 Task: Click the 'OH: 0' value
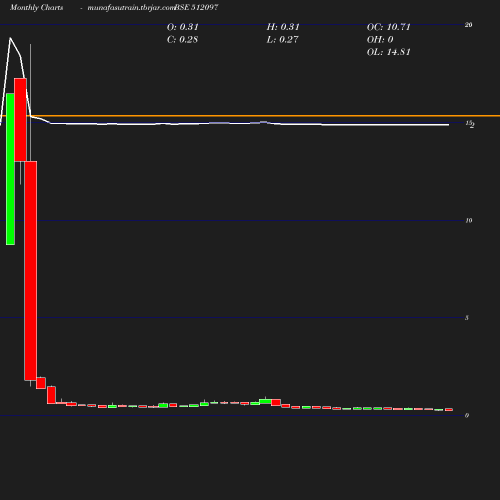[x=380, y=40]
